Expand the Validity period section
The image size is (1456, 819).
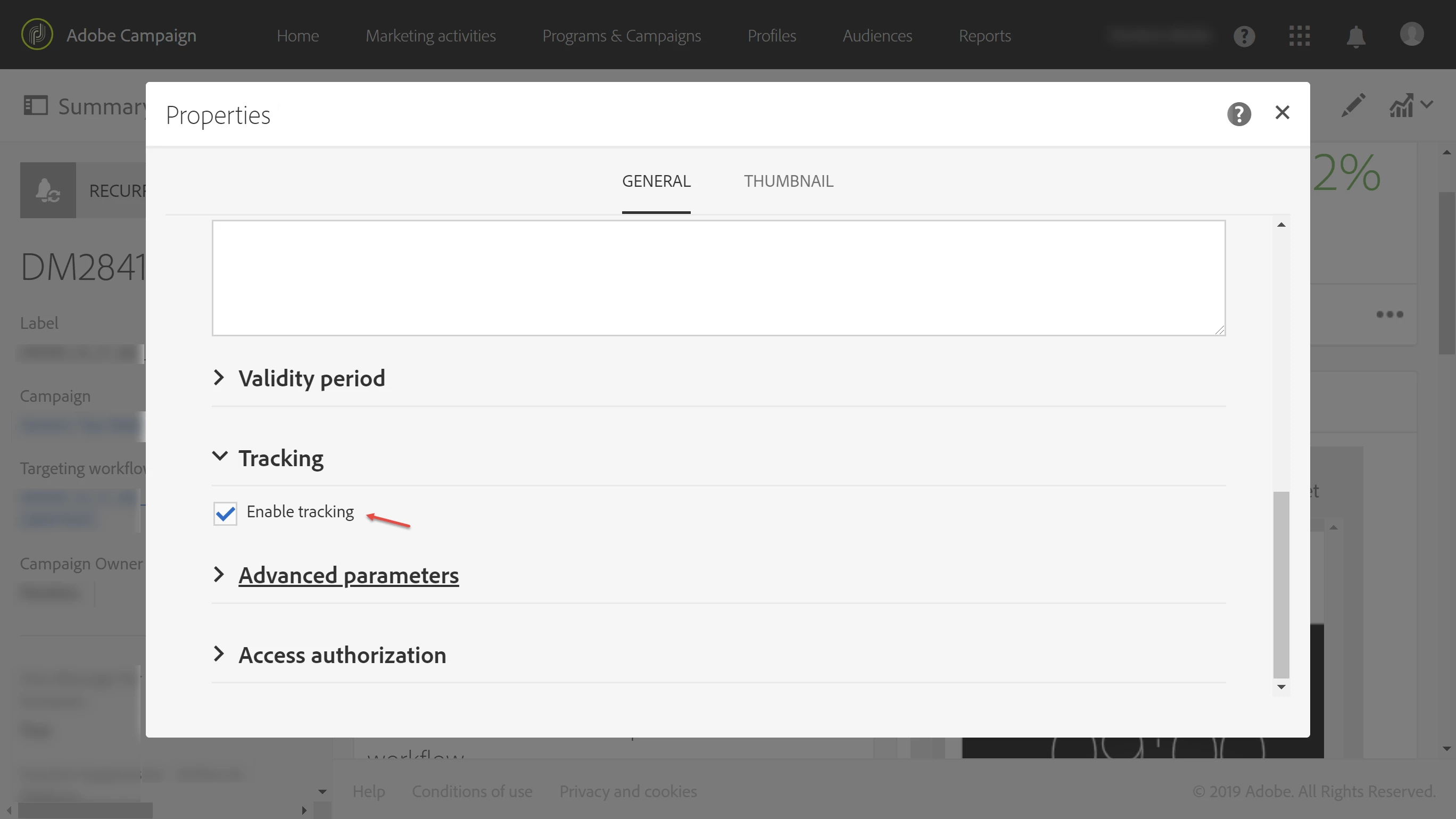tap(311, 378)
